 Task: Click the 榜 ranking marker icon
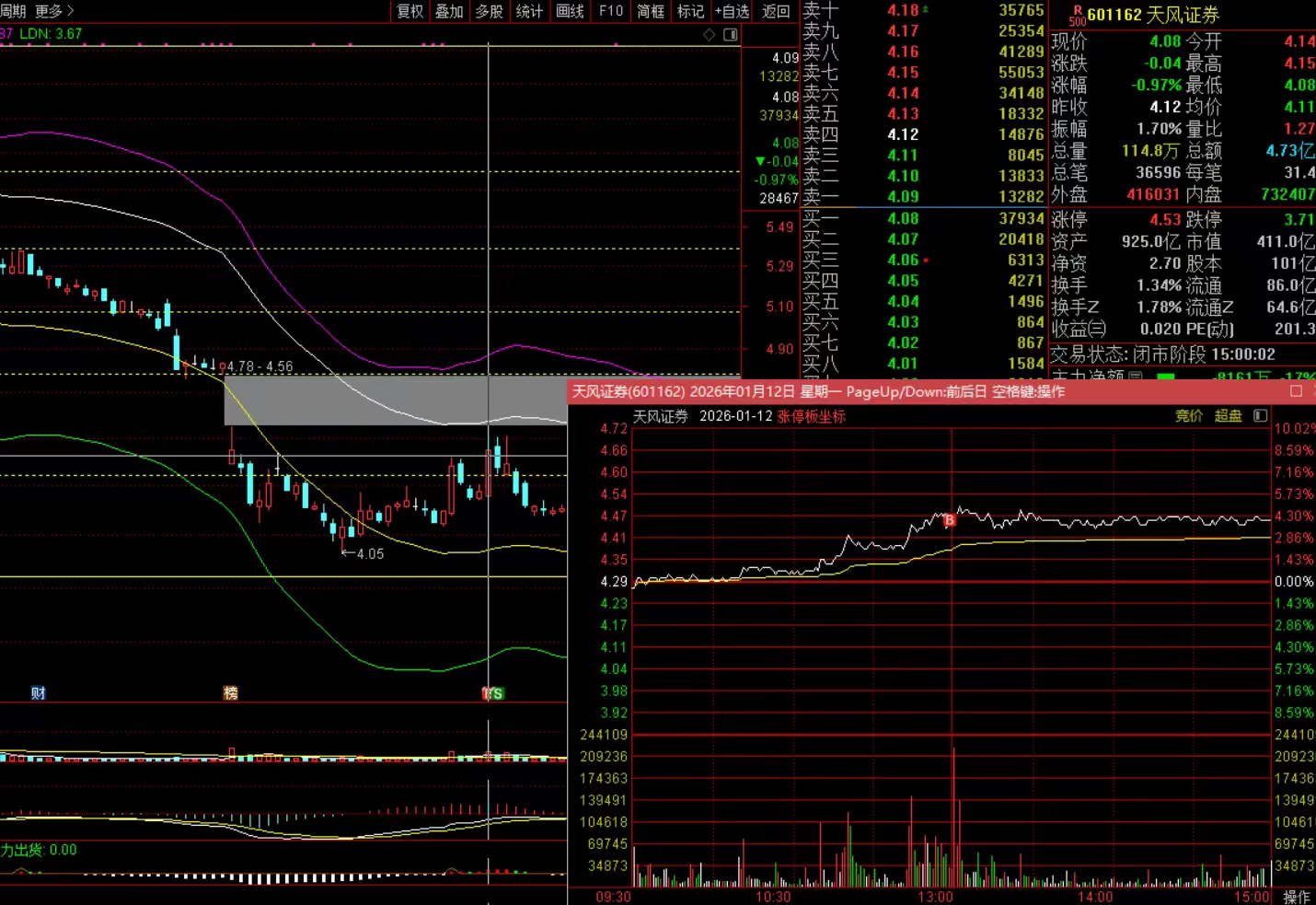(x=231, y=693)
